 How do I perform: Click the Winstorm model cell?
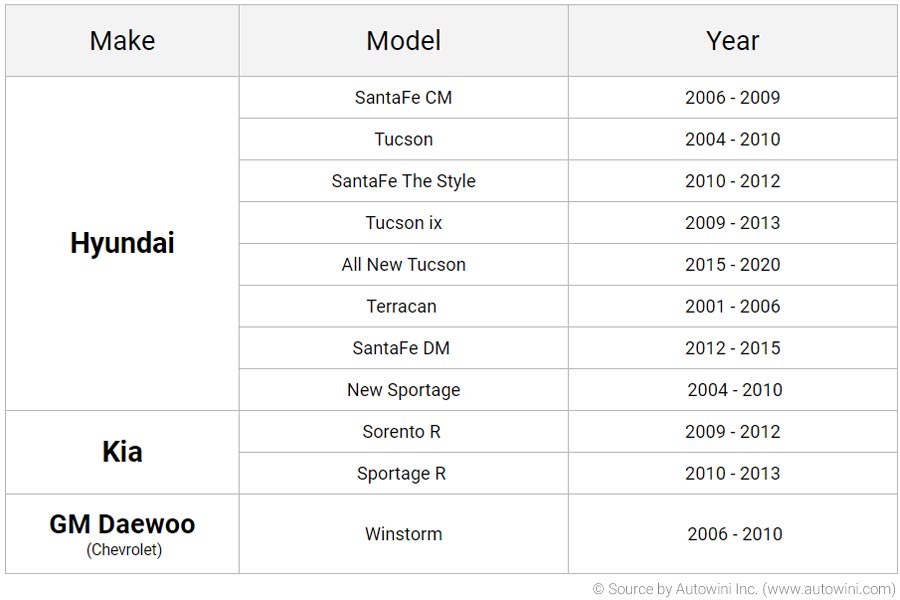click(x=403, y=534)
